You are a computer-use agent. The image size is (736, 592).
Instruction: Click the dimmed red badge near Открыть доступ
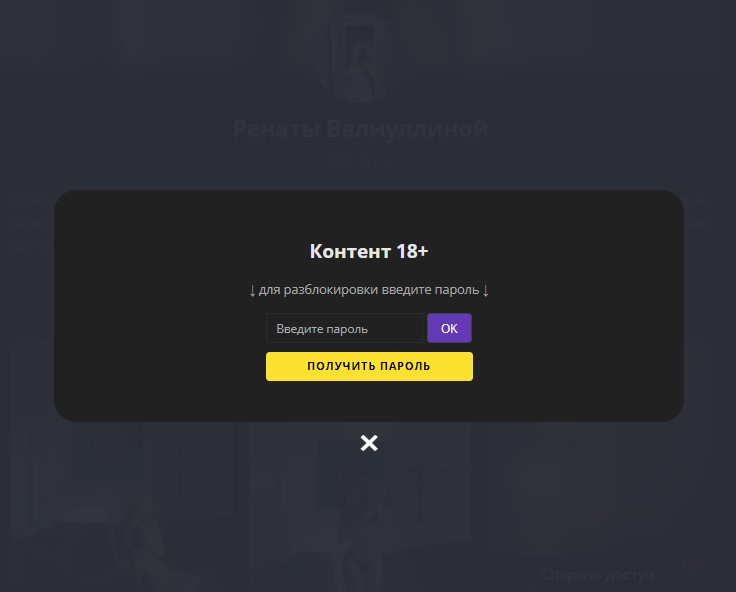692,565
